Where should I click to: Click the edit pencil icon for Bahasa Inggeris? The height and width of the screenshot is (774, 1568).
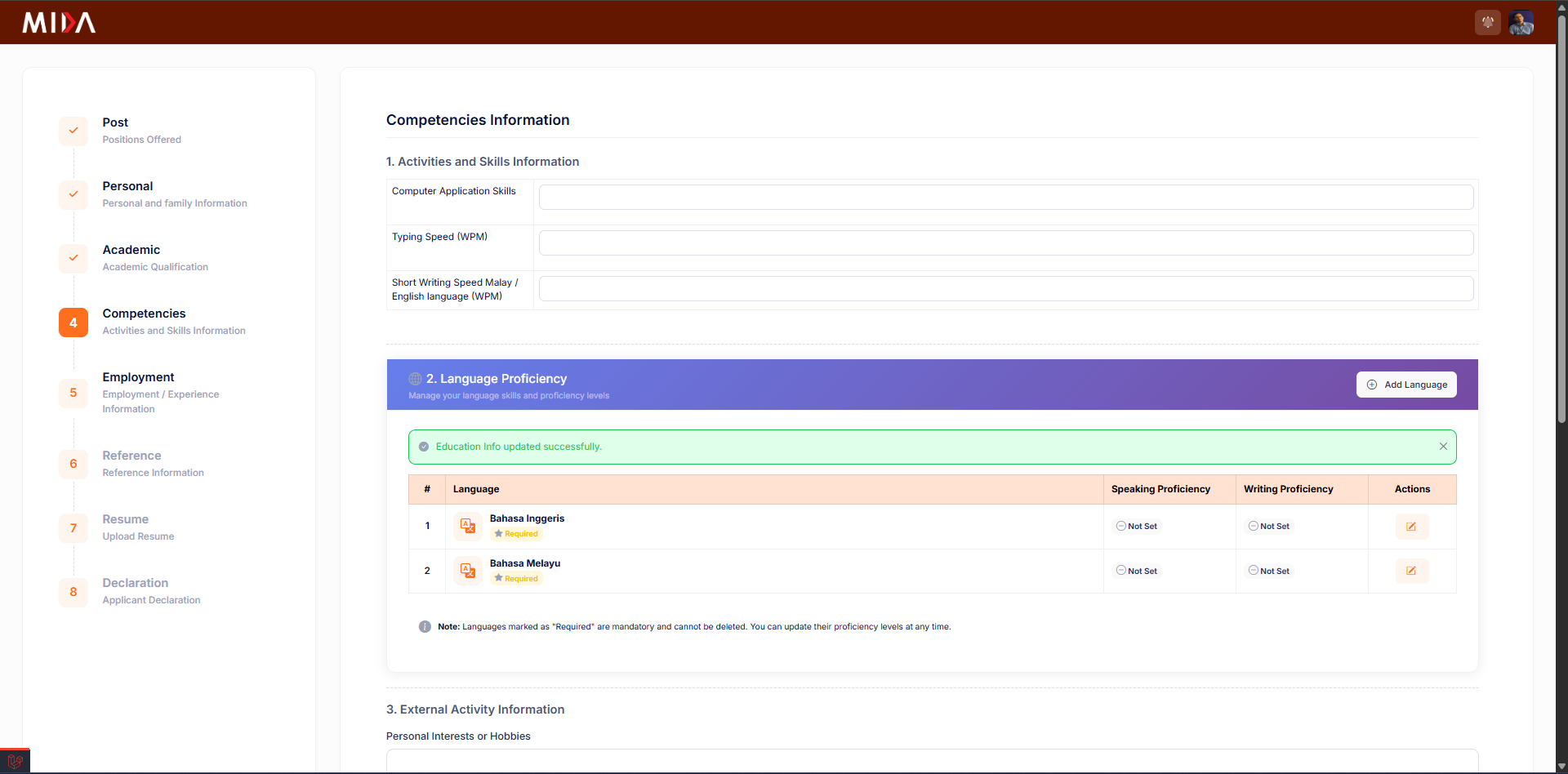tap(1412, 527)
